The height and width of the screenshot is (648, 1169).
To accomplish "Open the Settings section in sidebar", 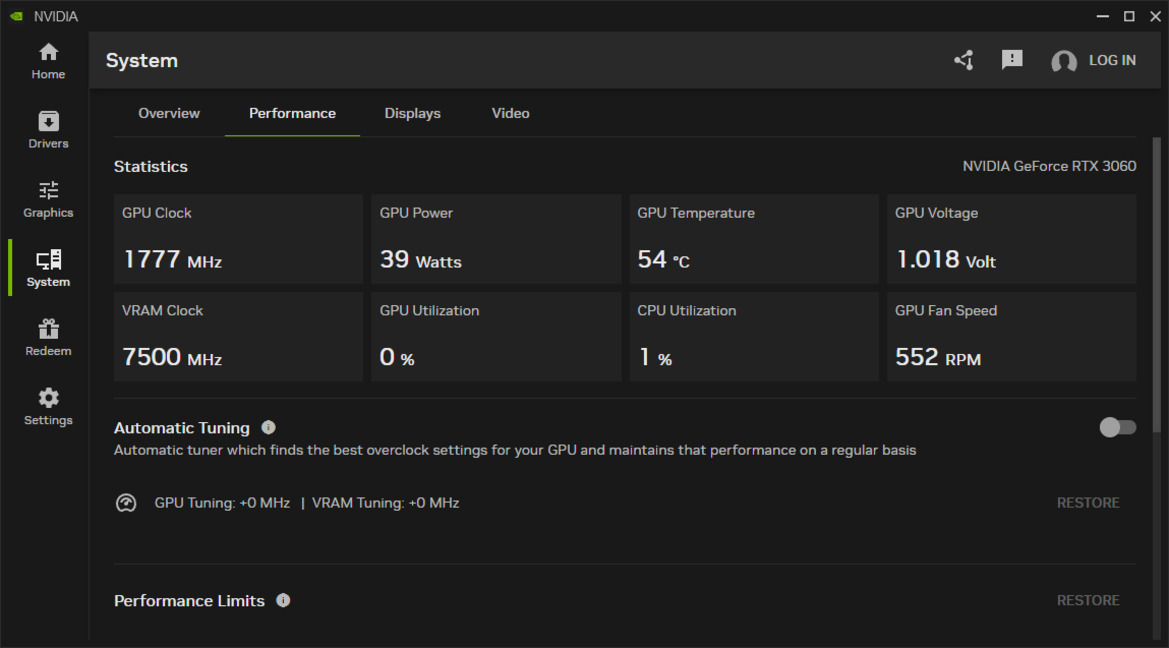I will [47, 406].
